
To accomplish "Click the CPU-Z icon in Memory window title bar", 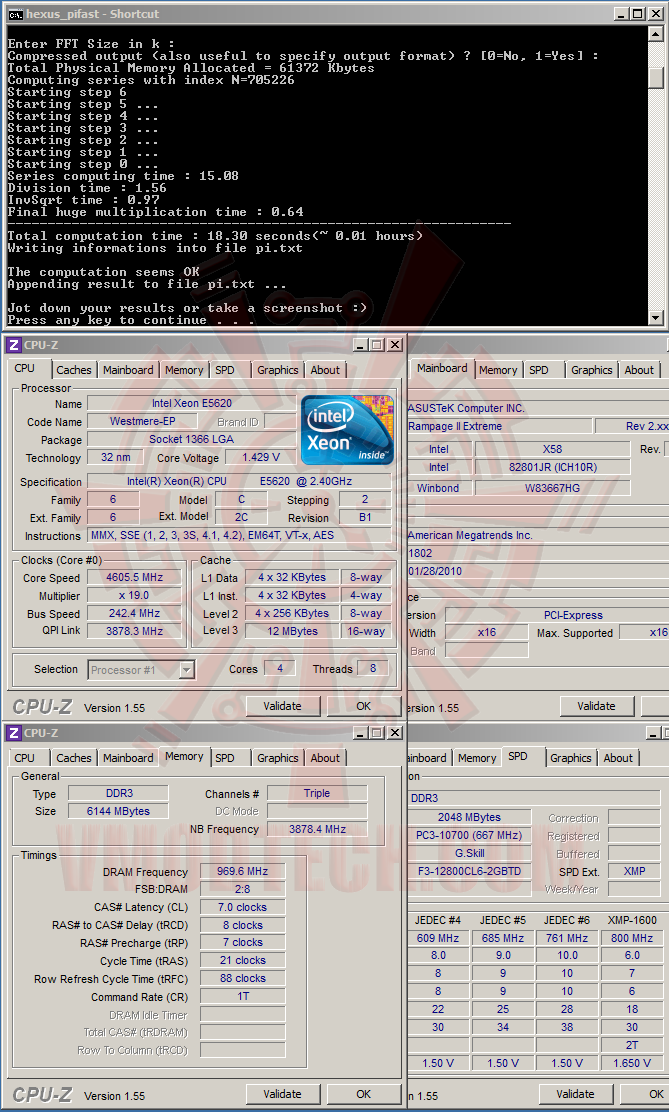I will tap(13, 733).
